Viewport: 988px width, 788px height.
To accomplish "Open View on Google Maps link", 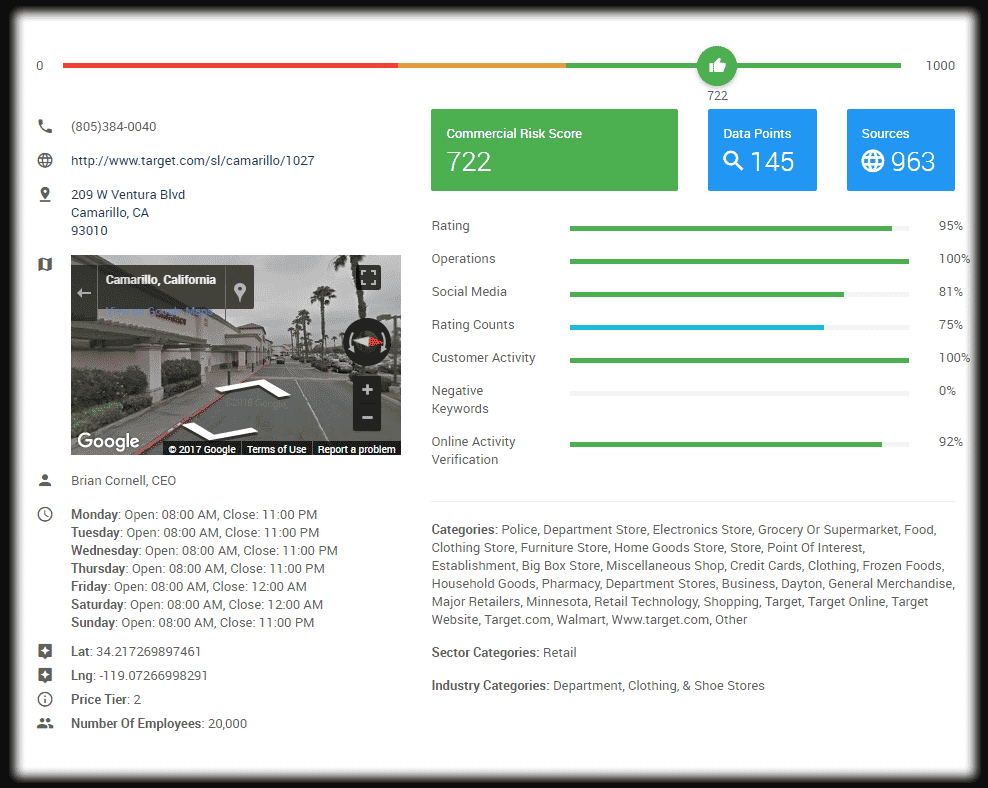I will point(160,311).
